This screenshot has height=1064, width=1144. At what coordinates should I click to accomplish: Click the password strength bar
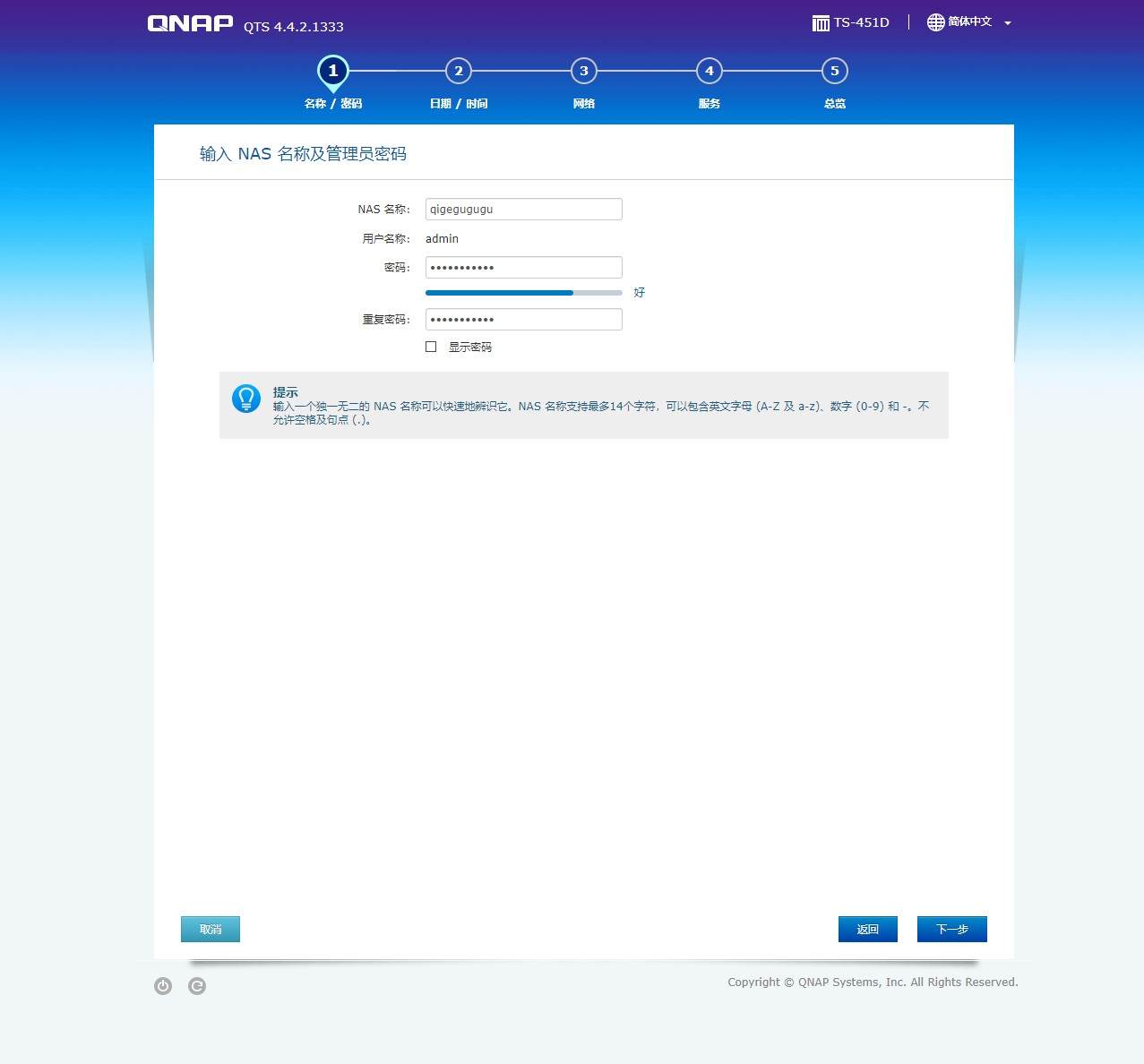524,293
